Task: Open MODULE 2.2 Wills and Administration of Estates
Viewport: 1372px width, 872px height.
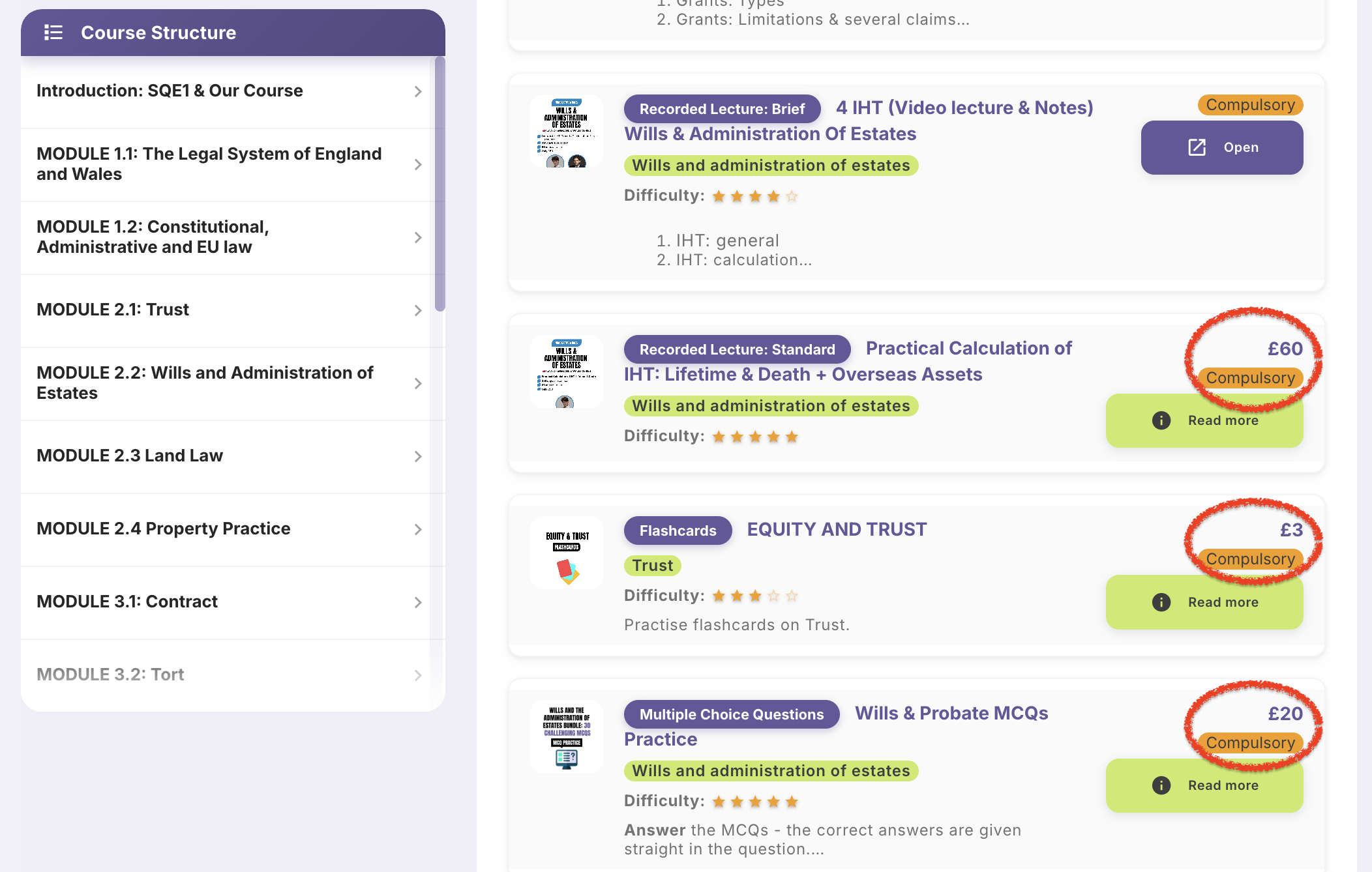Action: tap(205, 383)
